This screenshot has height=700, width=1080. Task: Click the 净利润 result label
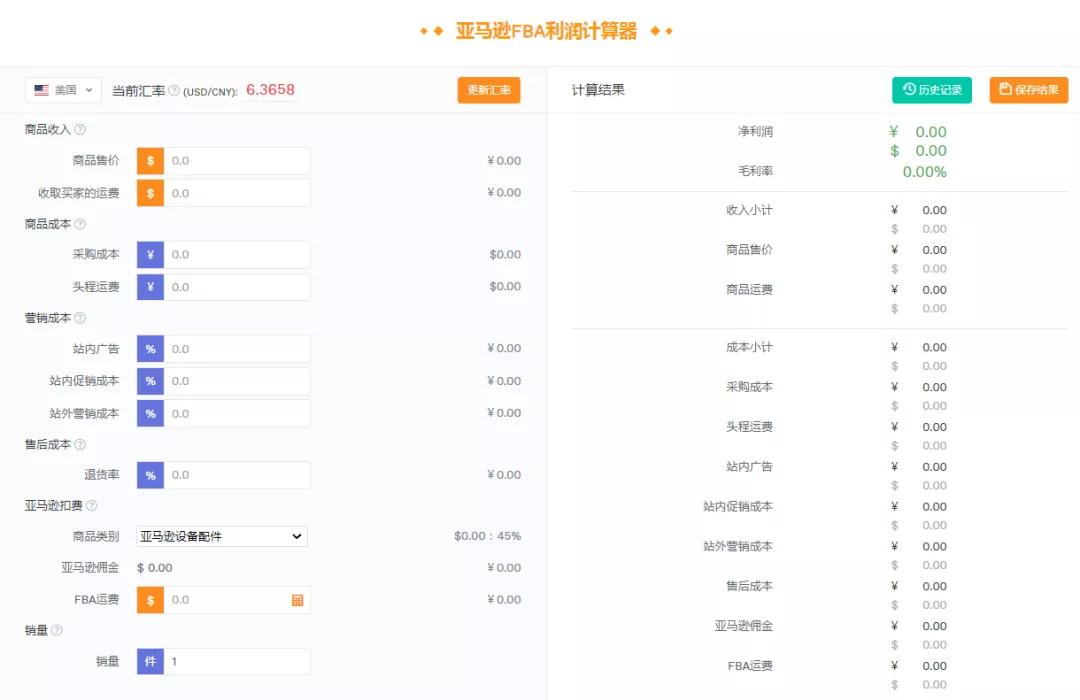point(755,131)
